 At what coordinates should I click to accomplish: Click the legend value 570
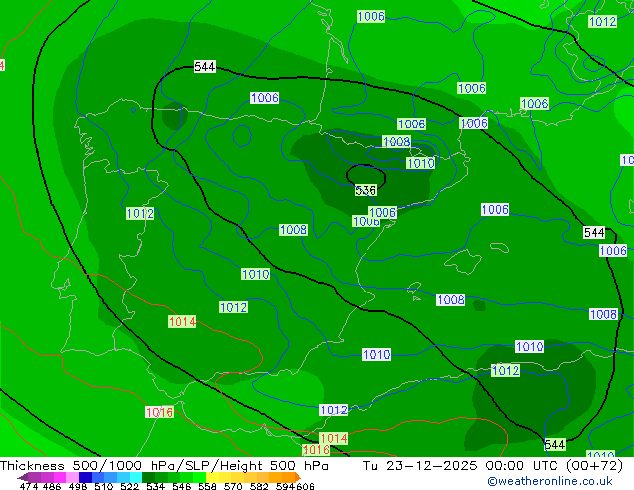233,486
